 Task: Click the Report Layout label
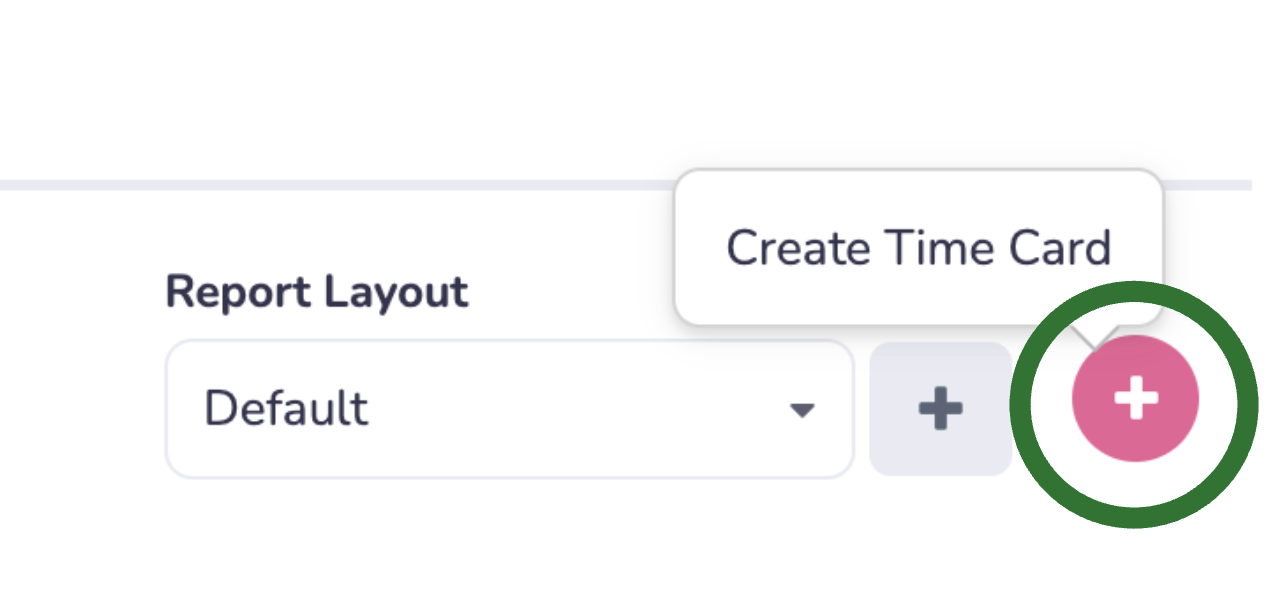[x=316, y=292]
